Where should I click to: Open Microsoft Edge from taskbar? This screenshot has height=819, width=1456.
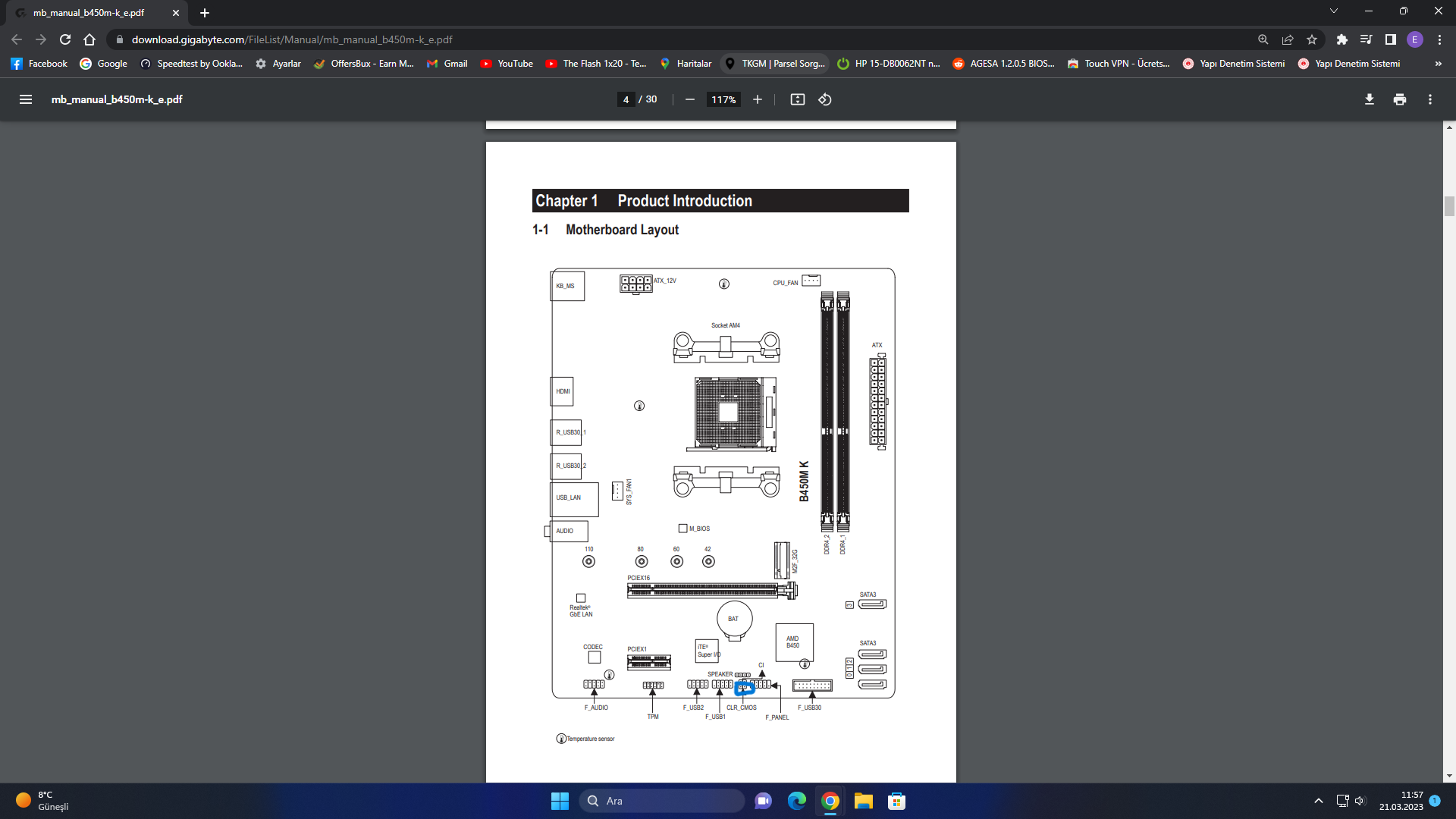(x=796, y=801)
